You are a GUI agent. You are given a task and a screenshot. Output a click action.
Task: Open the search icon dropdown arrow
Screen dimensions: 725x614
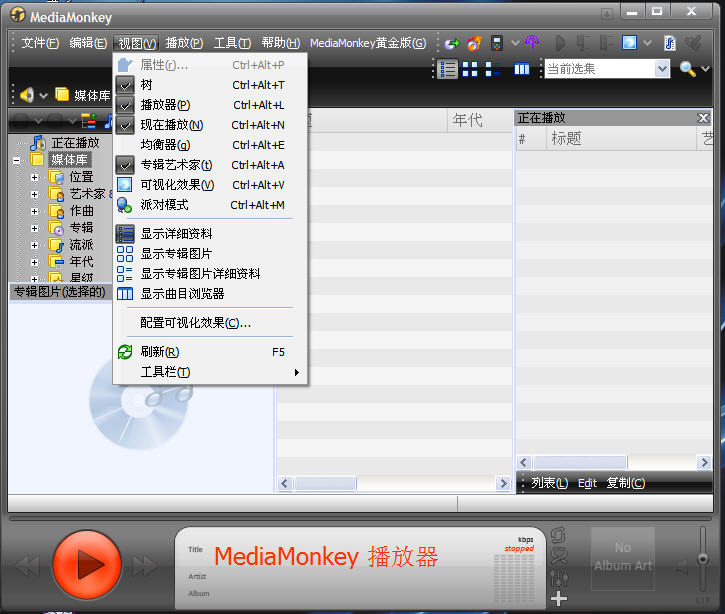[x=706, y=69]
